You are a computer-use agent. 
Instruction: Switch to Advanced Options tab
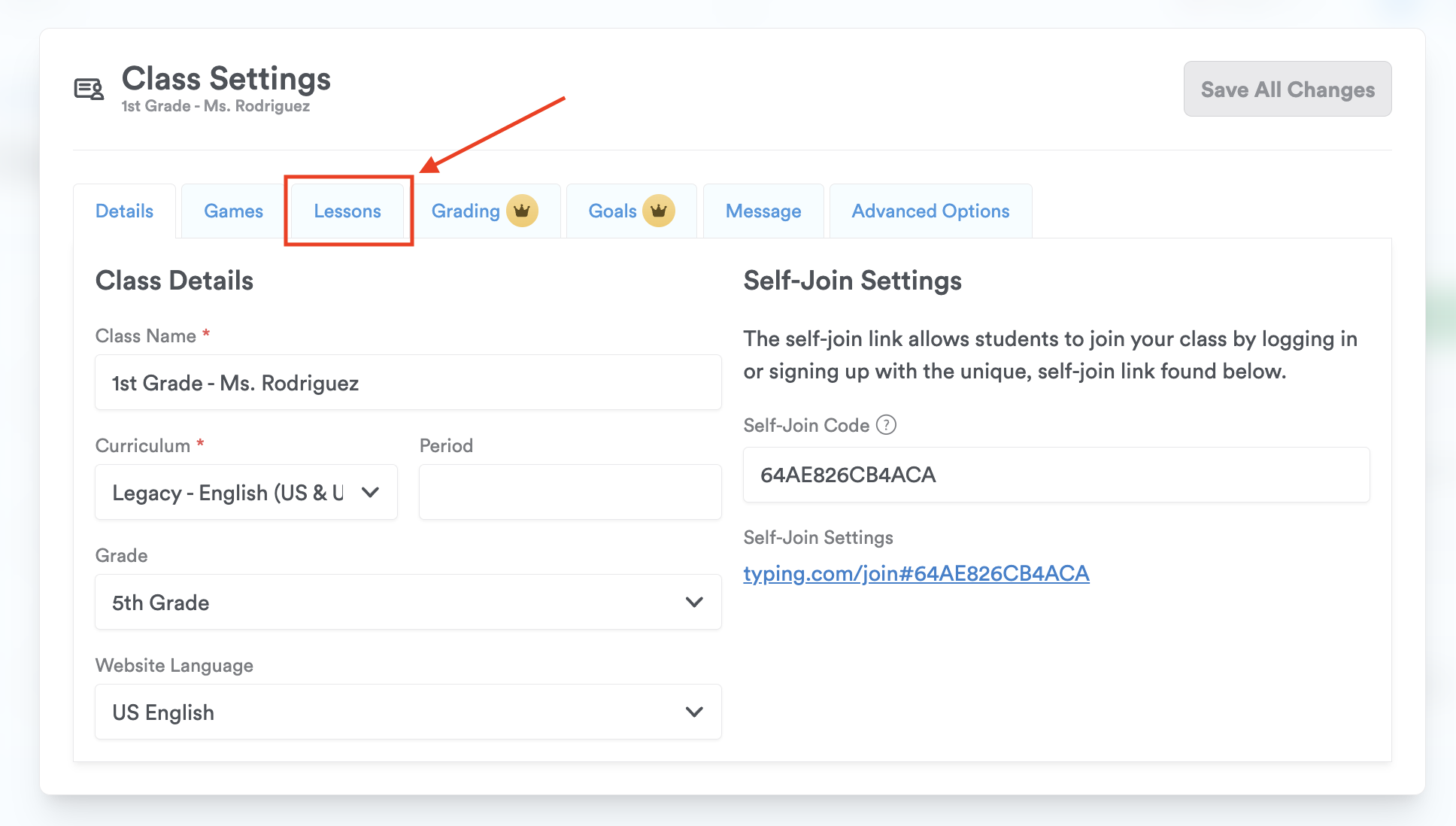tap(930, 211)
